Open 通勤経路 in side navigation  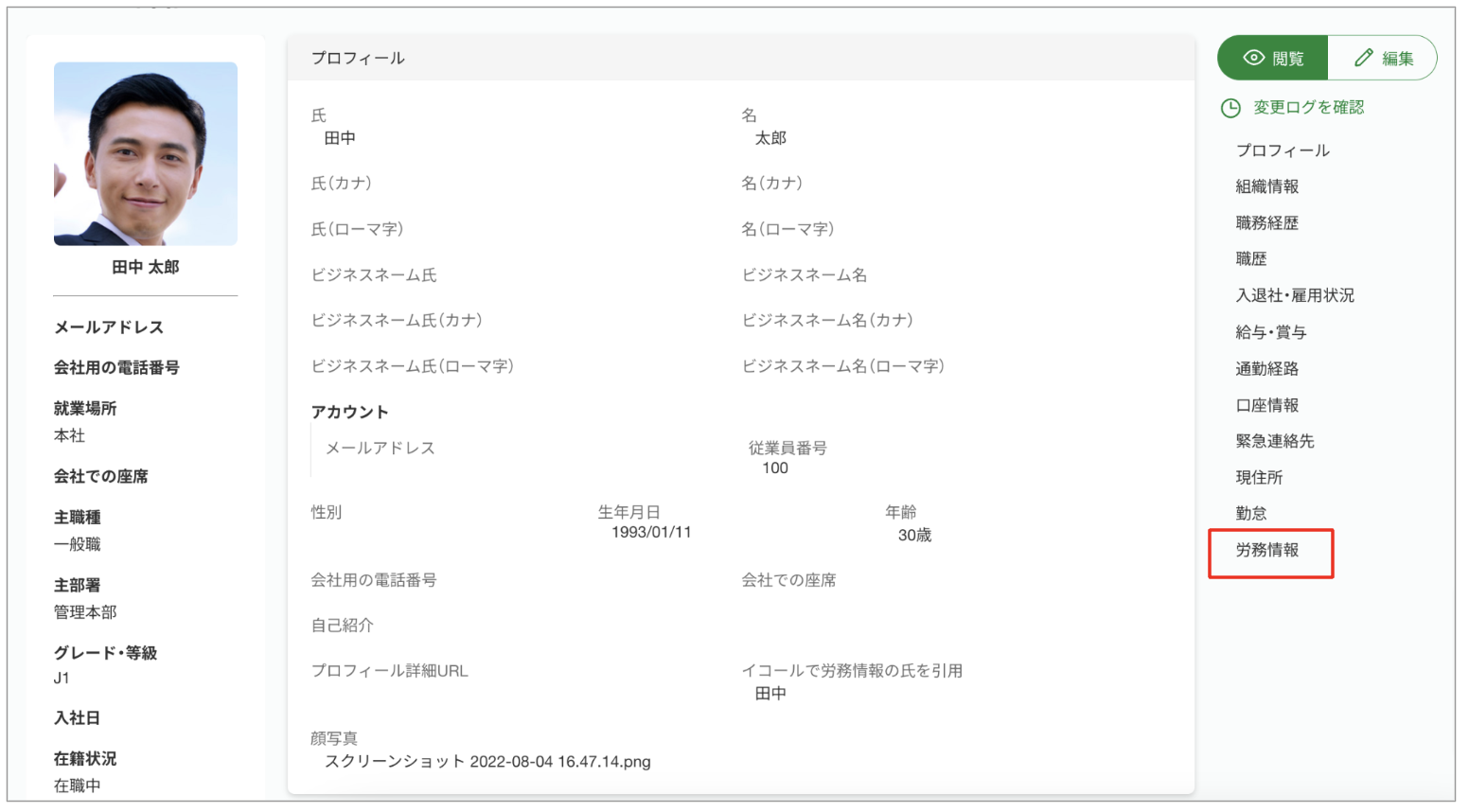click(1267, 369)
